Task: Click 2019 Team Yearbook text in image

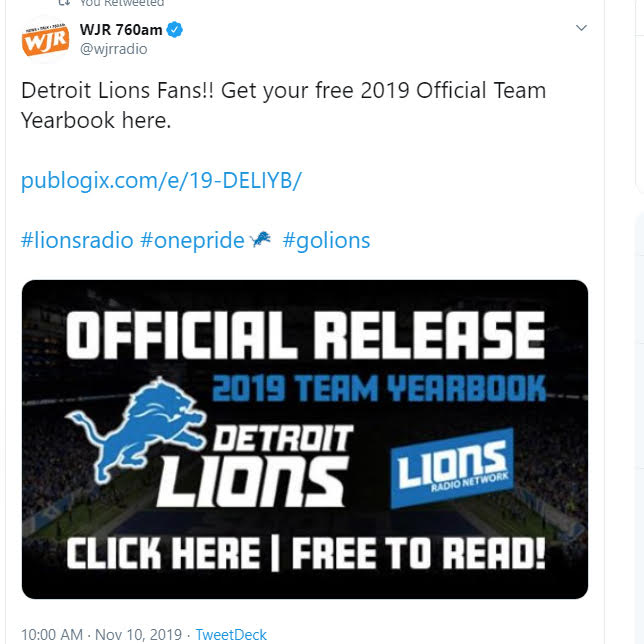Action: click(x=379, y=388)
